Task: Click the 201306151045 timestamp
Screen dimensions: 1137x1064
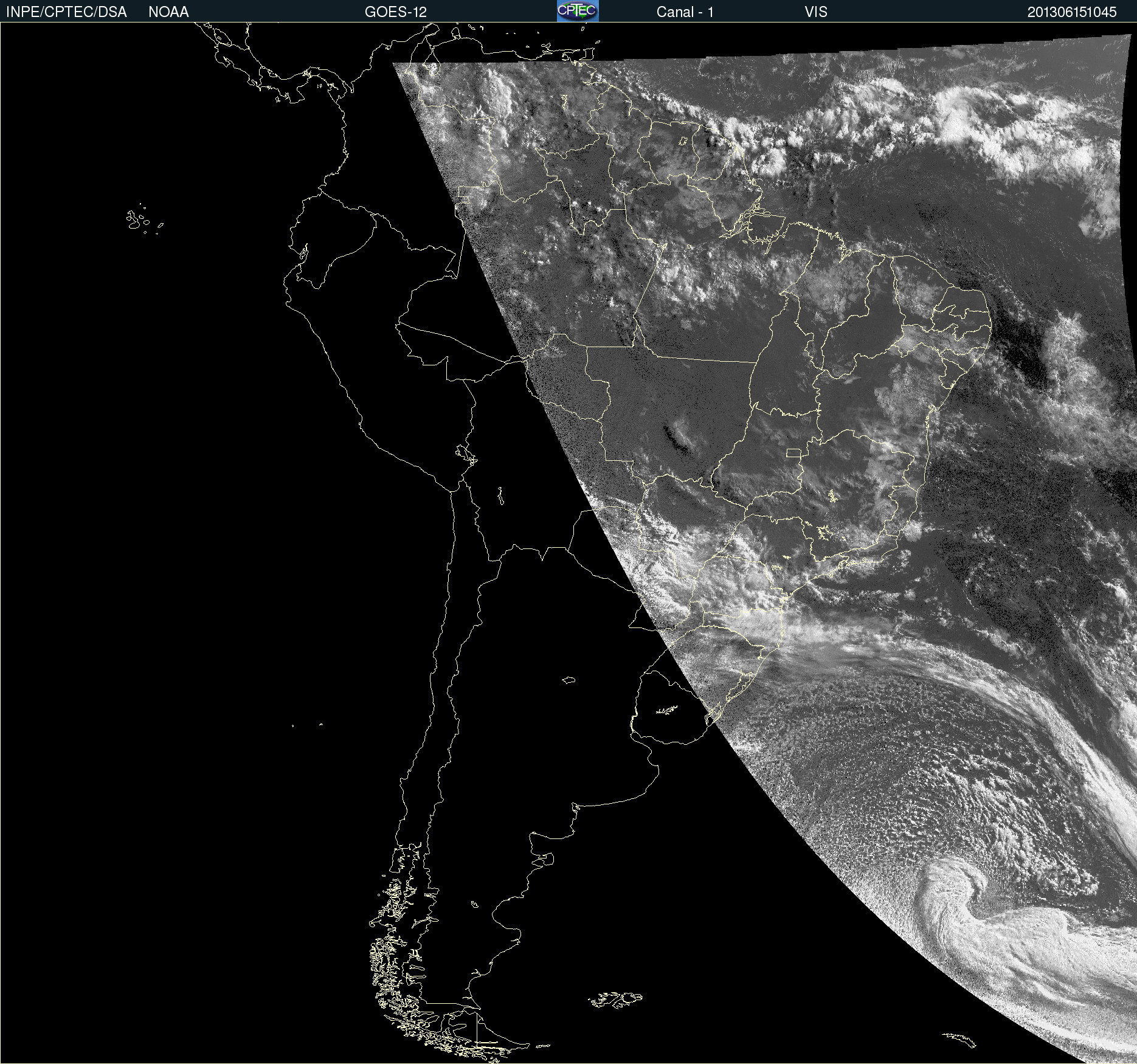Action: point(1072,12)
